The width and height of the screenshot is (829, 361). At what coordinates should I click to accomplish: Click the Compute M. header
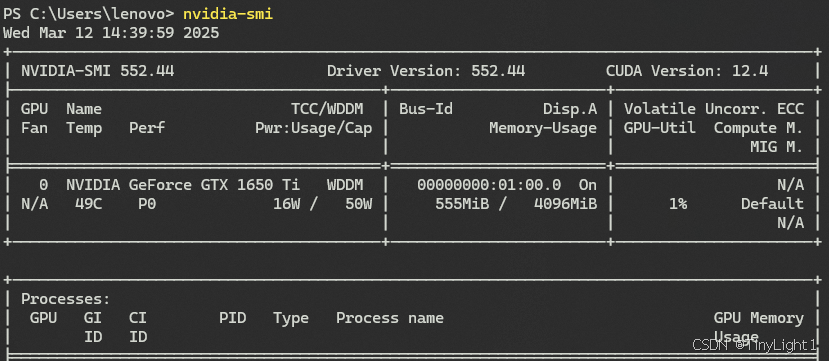[x=759, y=128]
